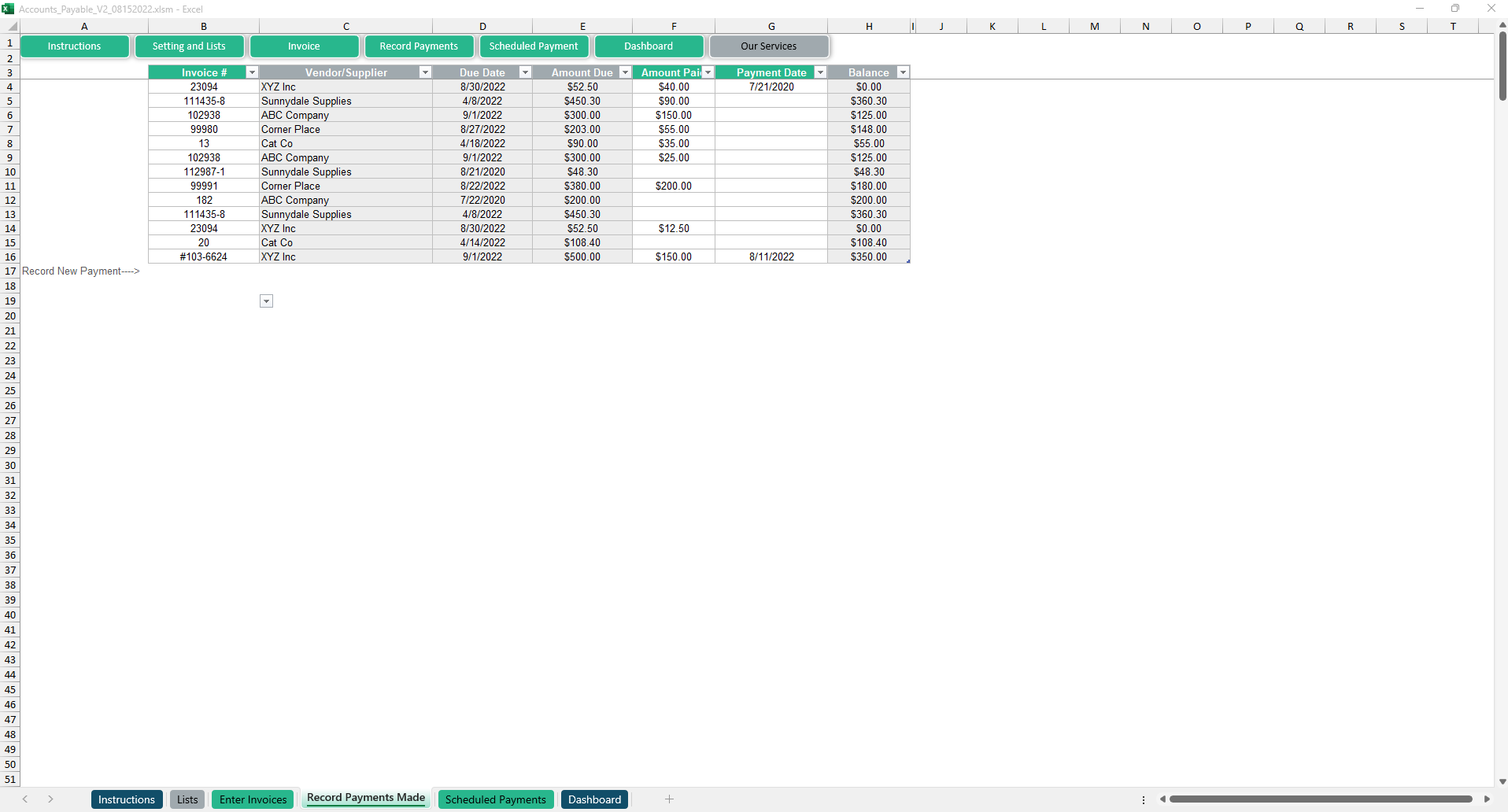Open the Vendor/Supplier filter dropdown
Screen dimensions: 1508x812
425,72
